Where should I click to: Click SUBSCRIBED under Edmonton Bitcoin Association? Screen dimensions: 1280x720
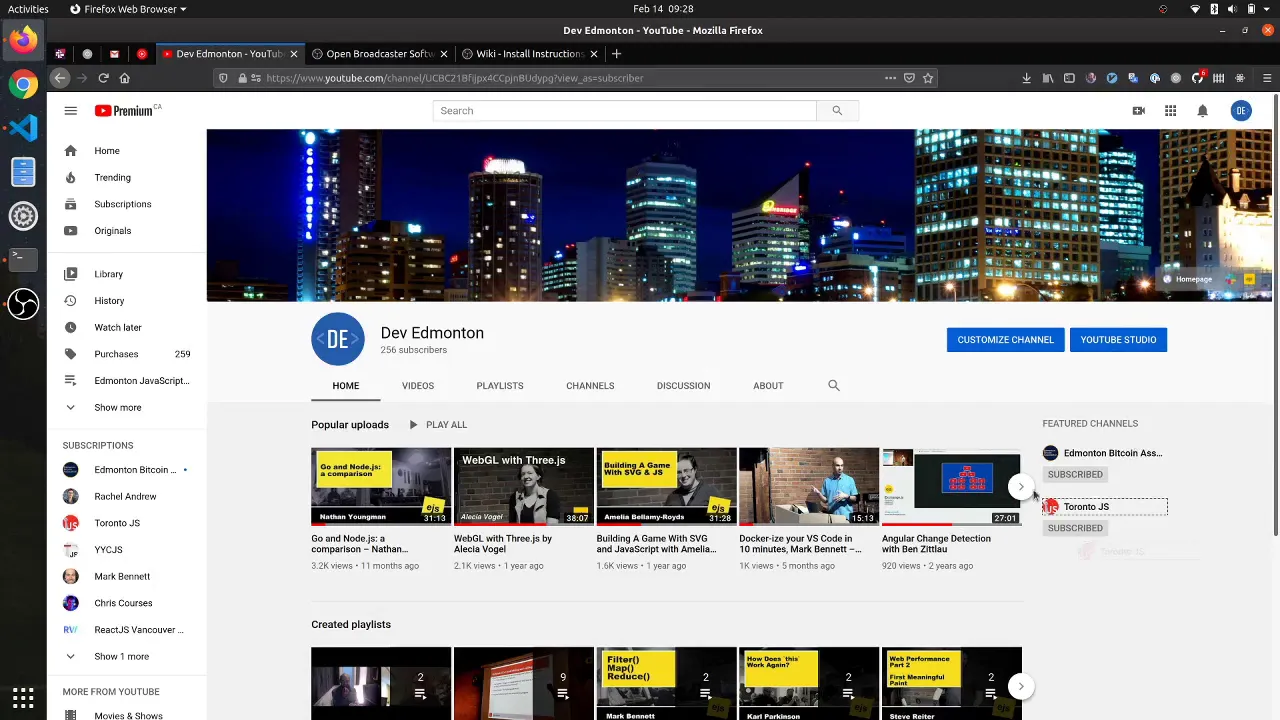click(x=1075, y=475)
